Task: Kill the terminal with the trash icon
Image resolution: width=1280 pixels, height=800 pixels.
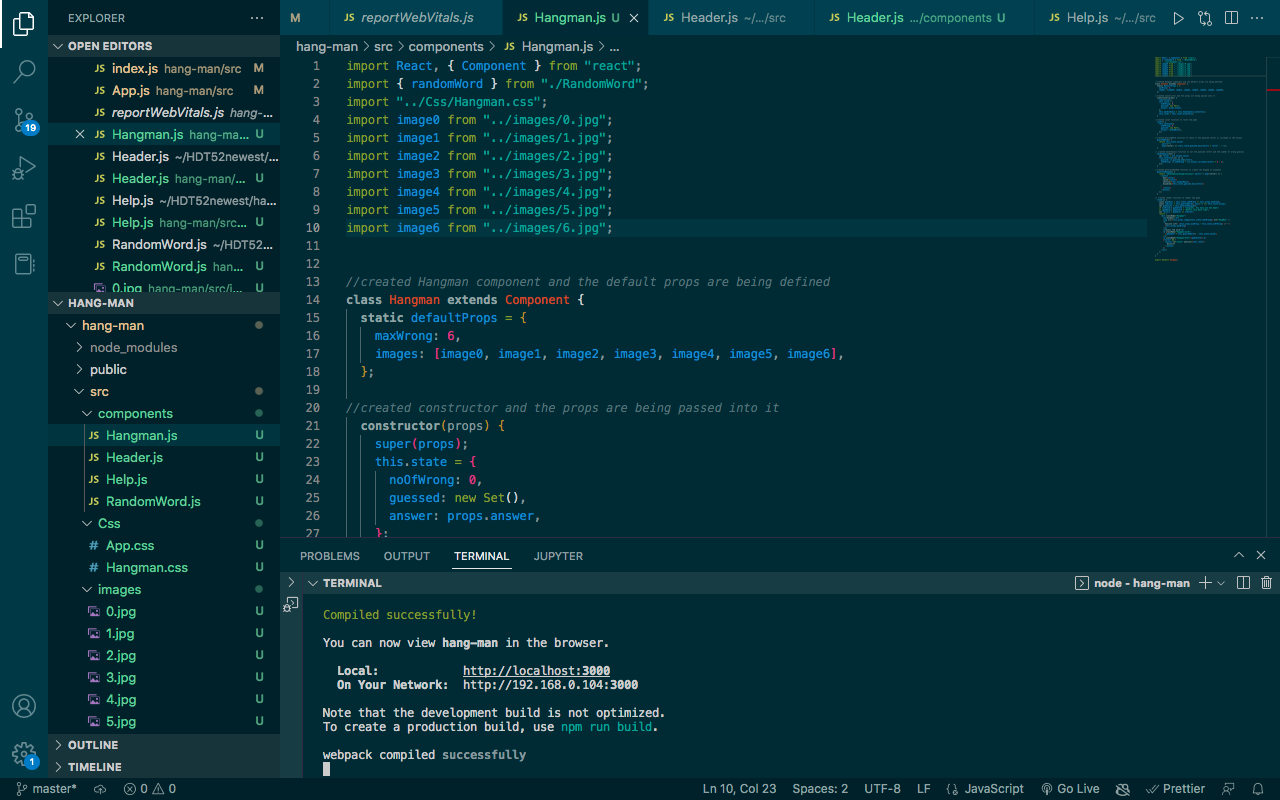Action: tap(1266, 582)
